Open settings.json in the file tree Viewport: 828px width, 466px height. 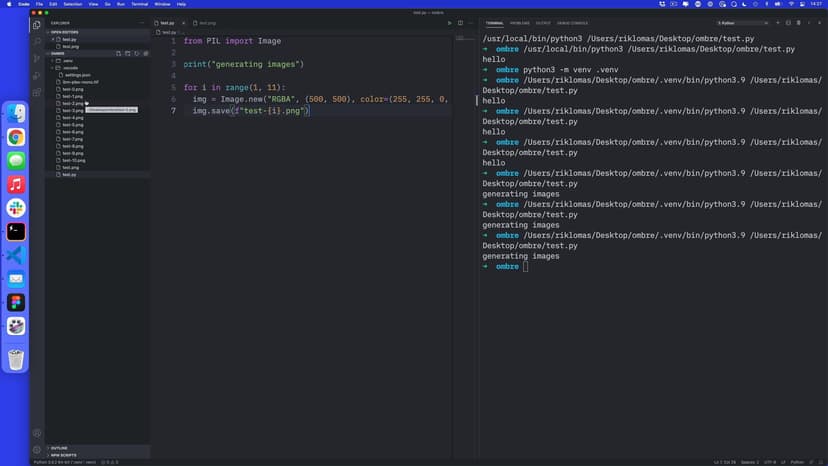[78, 74]
